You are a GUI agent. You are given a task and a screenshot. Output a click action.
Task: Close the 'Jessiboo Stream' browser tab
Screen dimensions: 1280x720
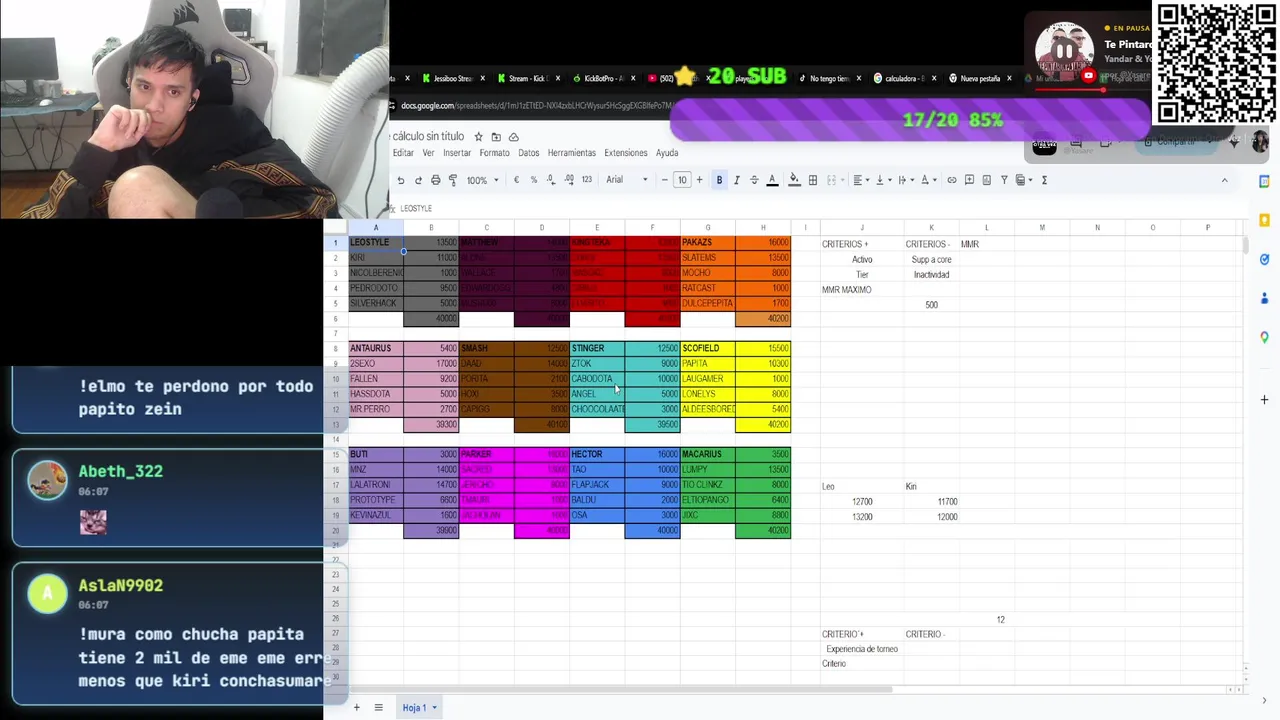482,78
